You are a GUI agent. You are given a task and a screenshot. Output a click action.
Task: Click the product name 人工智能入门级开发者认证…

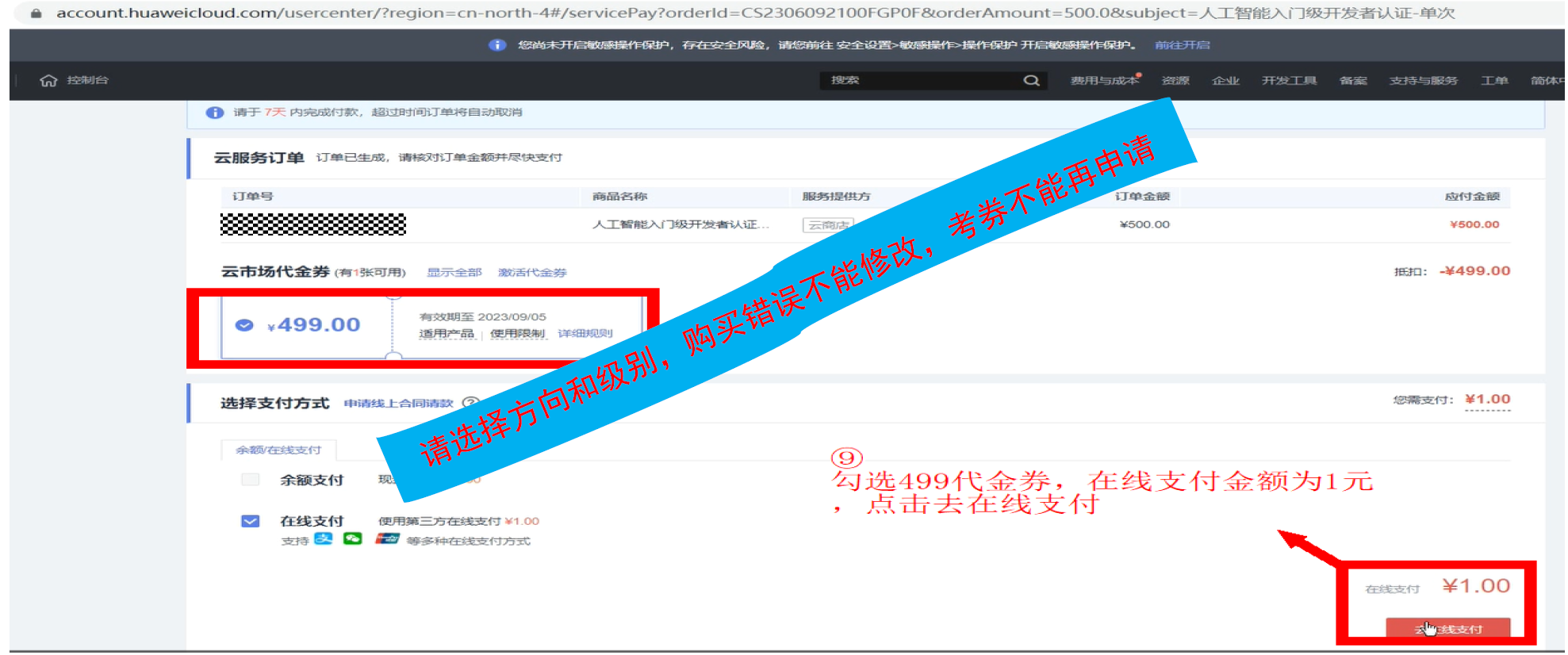(x=680, y=224)
